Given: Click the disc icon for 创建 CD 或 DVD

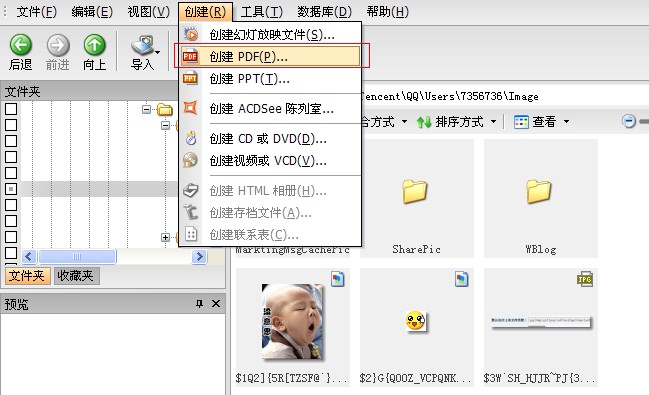Looking at the screenshot, I should (x=191, y=138).
